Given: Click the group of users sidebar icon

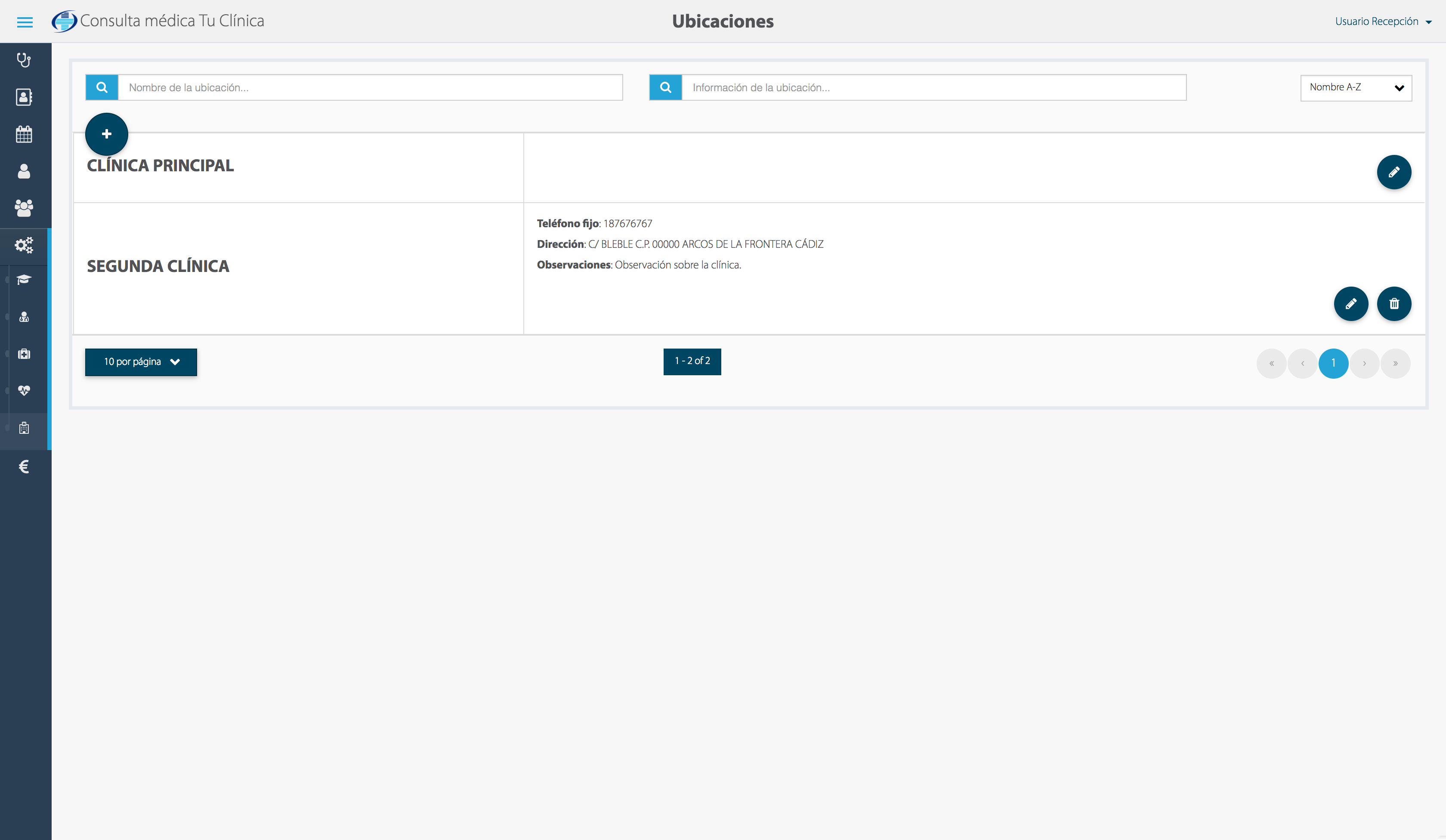Looking at the screenshot, I should [x=24, y=208].
